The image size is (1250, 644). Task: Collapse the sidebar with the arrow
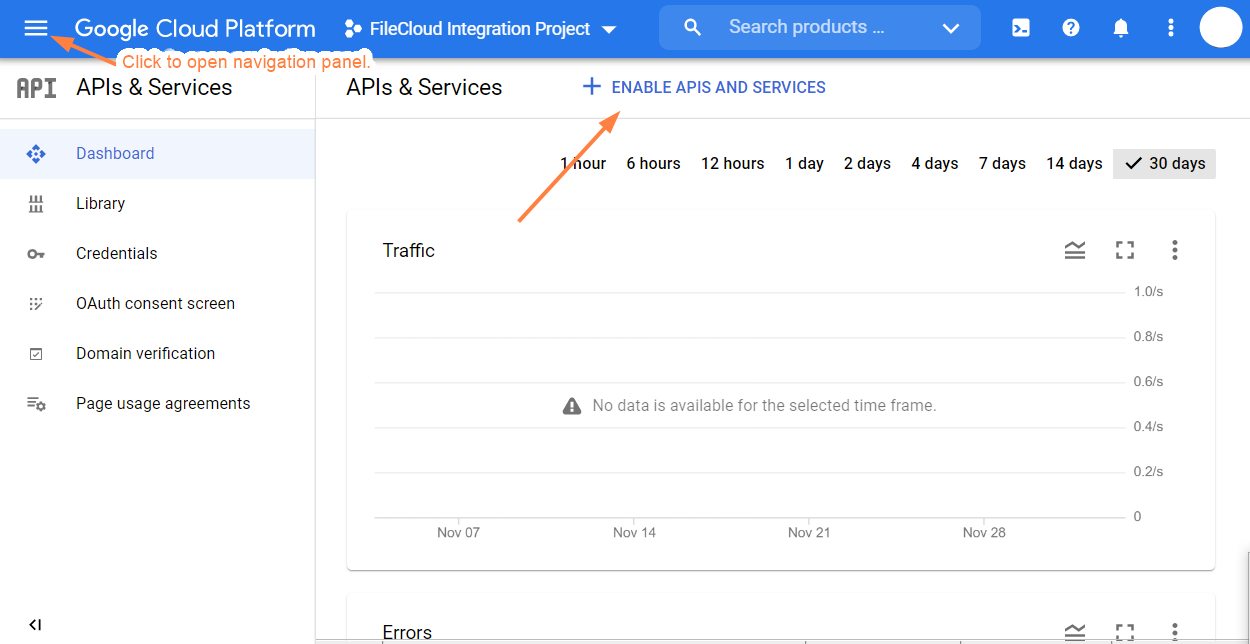pos(34,624)
